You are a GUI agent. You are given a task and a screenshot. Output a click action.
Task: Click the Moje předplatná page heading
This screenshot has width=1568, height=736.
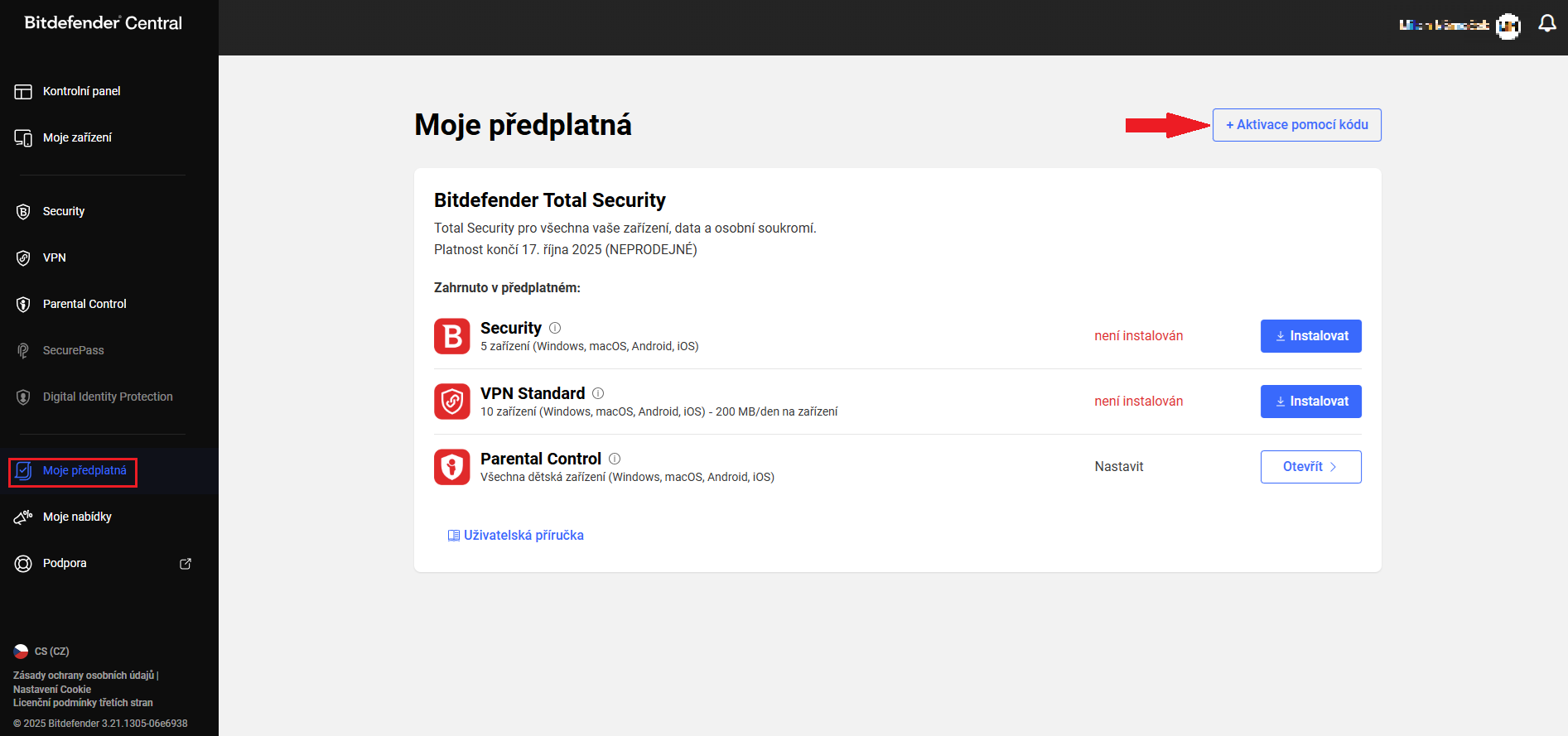(523, 125)
